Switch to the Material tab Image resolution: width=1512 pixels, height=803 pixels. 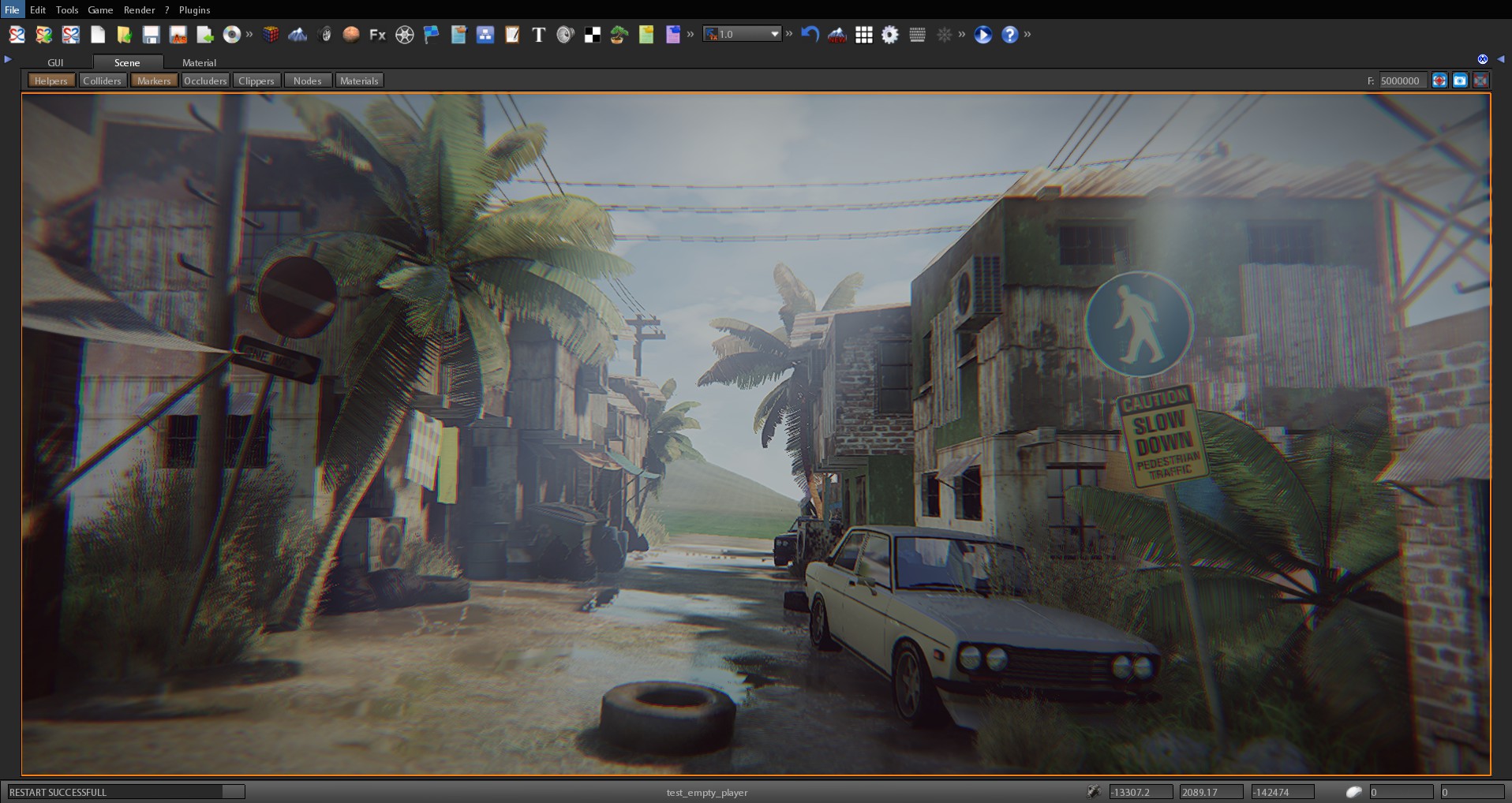pos(199,62)
